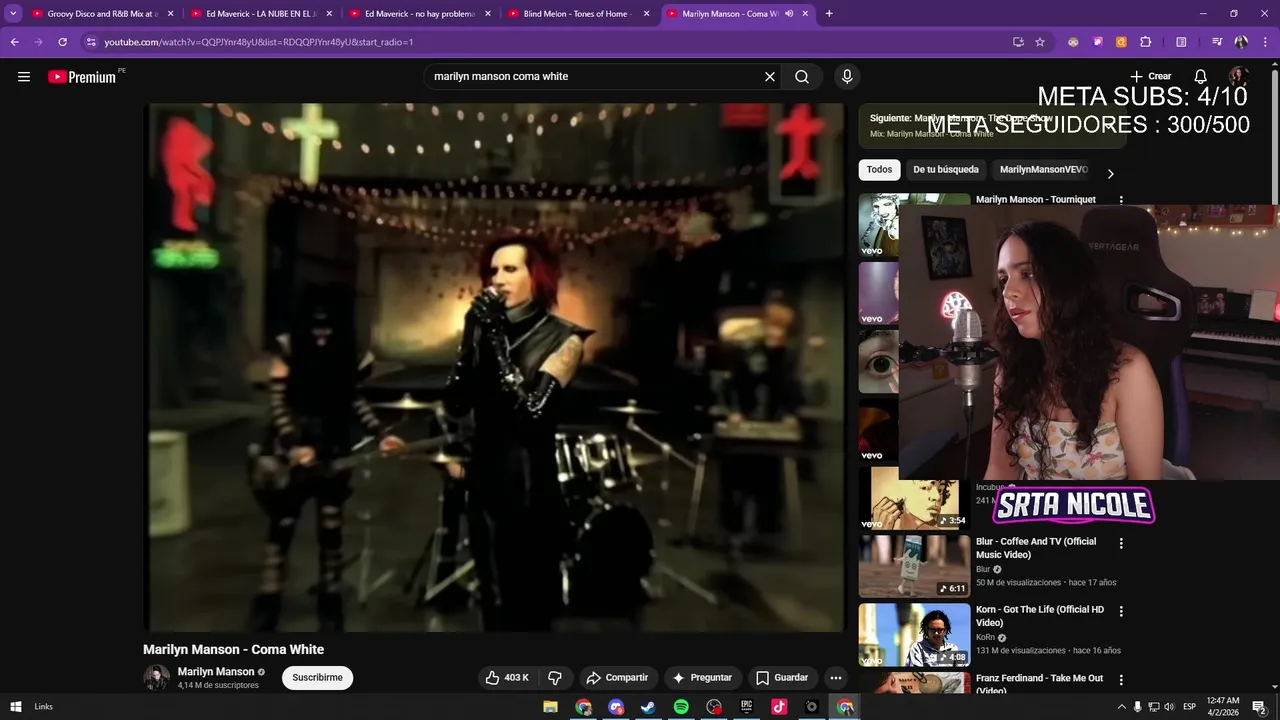Mute the Marilyn Manson tab audio icon
Viewport: 1280px width, 720px height.
click(789, 14)
